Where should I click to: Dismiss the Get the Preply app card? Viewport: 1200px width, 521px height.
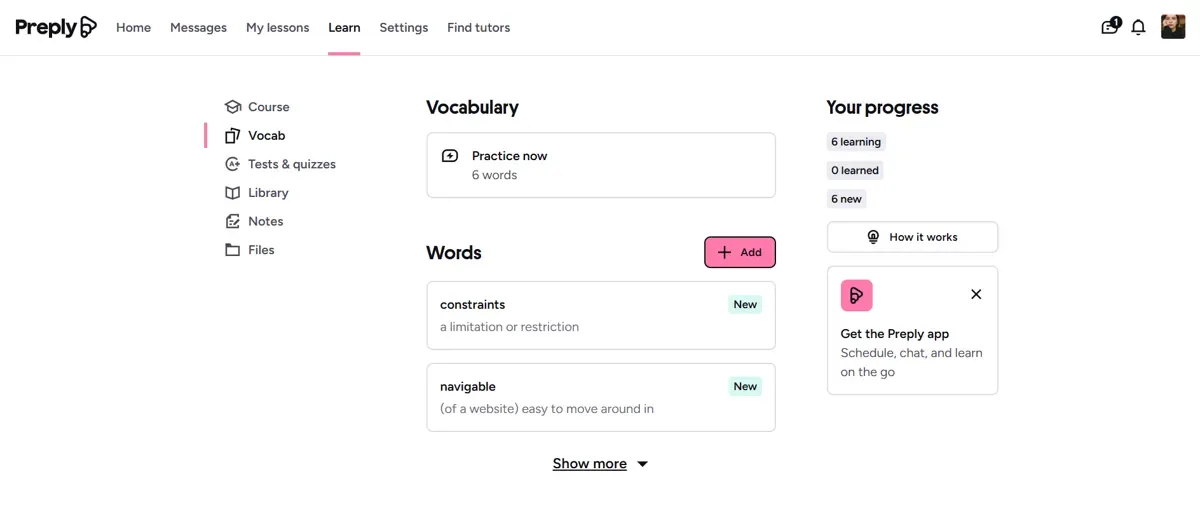tap(976, 294)
